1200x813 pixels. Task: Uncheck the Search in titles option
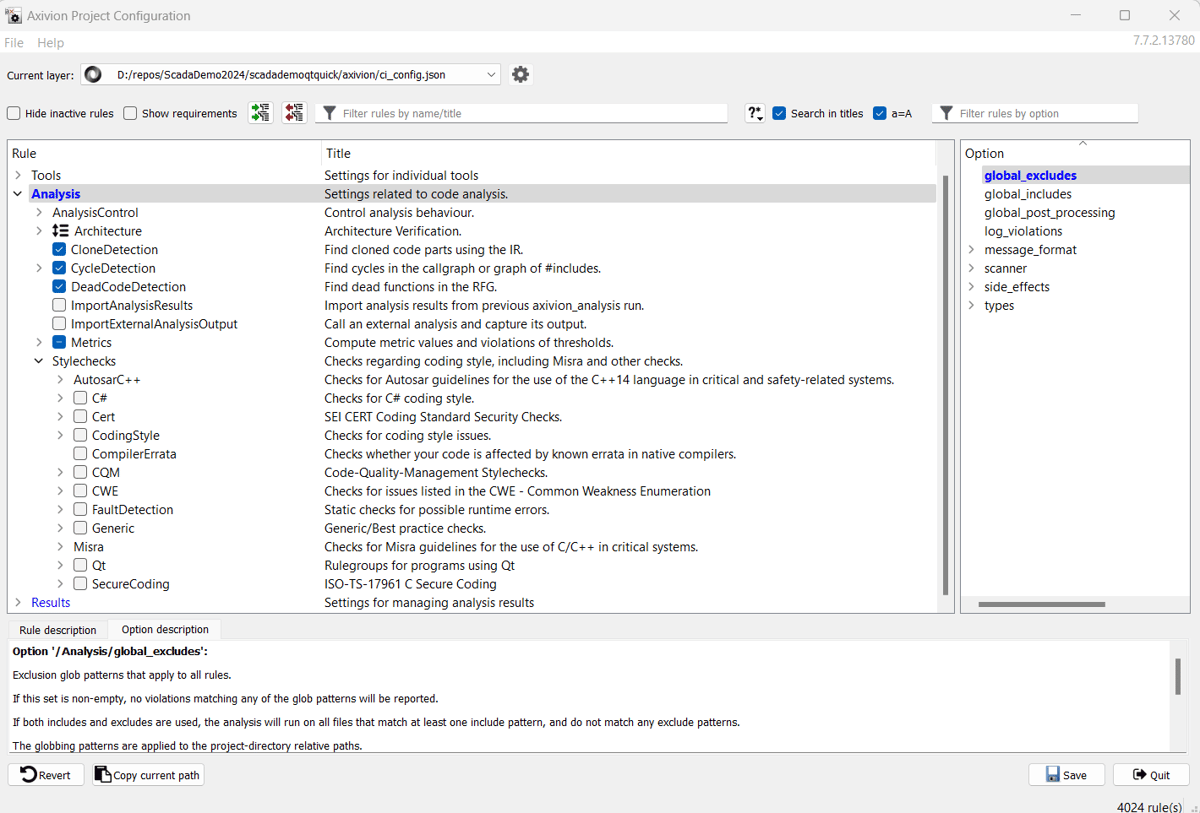(779, 114)
